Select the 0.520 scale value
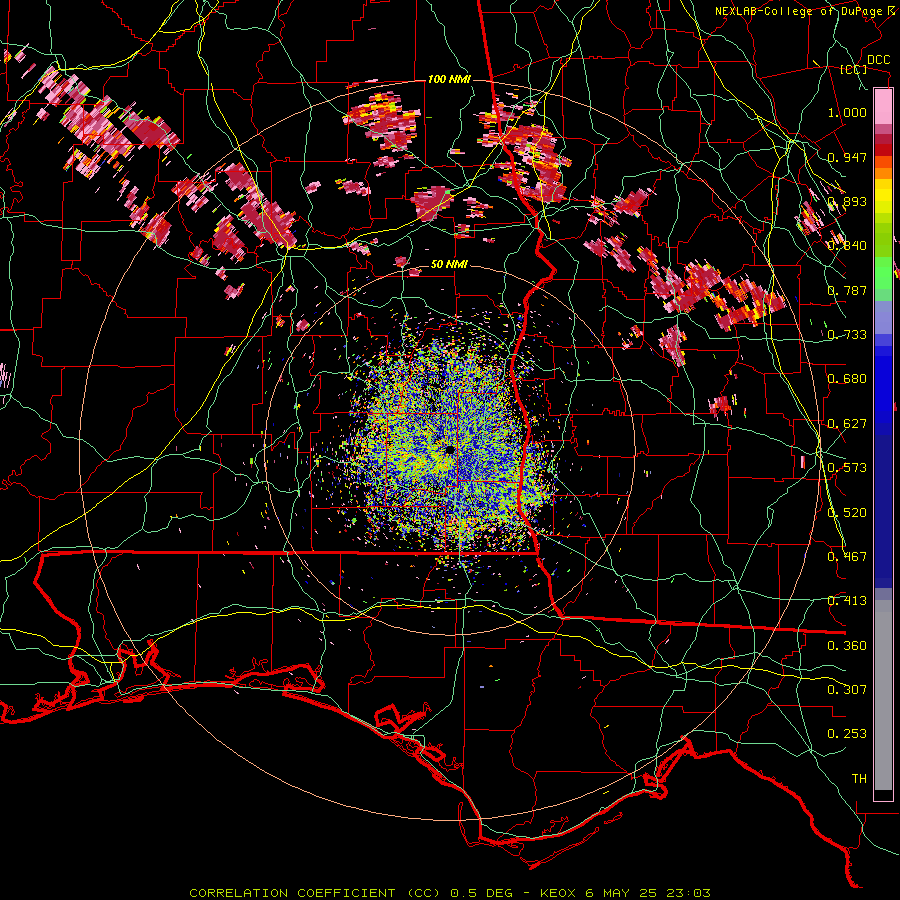900x900 pixels. tap(847, 513)
